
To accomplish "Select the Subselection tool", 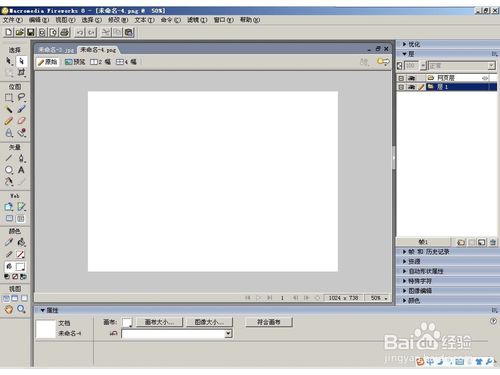I will tap(21, 61).
